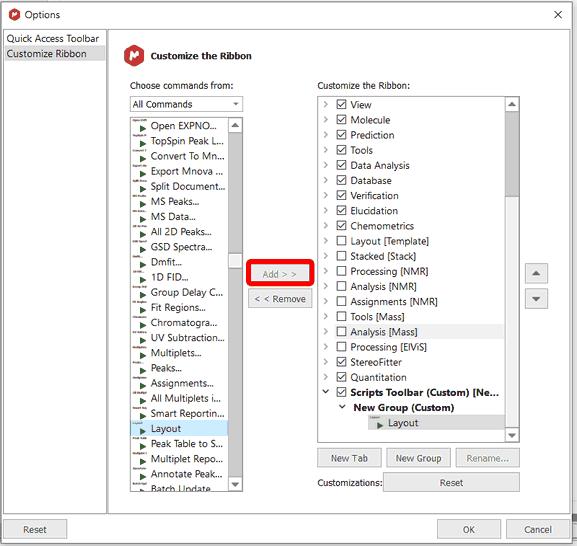
Task: Move selected item up with arrow button
Action: [536, 273]
